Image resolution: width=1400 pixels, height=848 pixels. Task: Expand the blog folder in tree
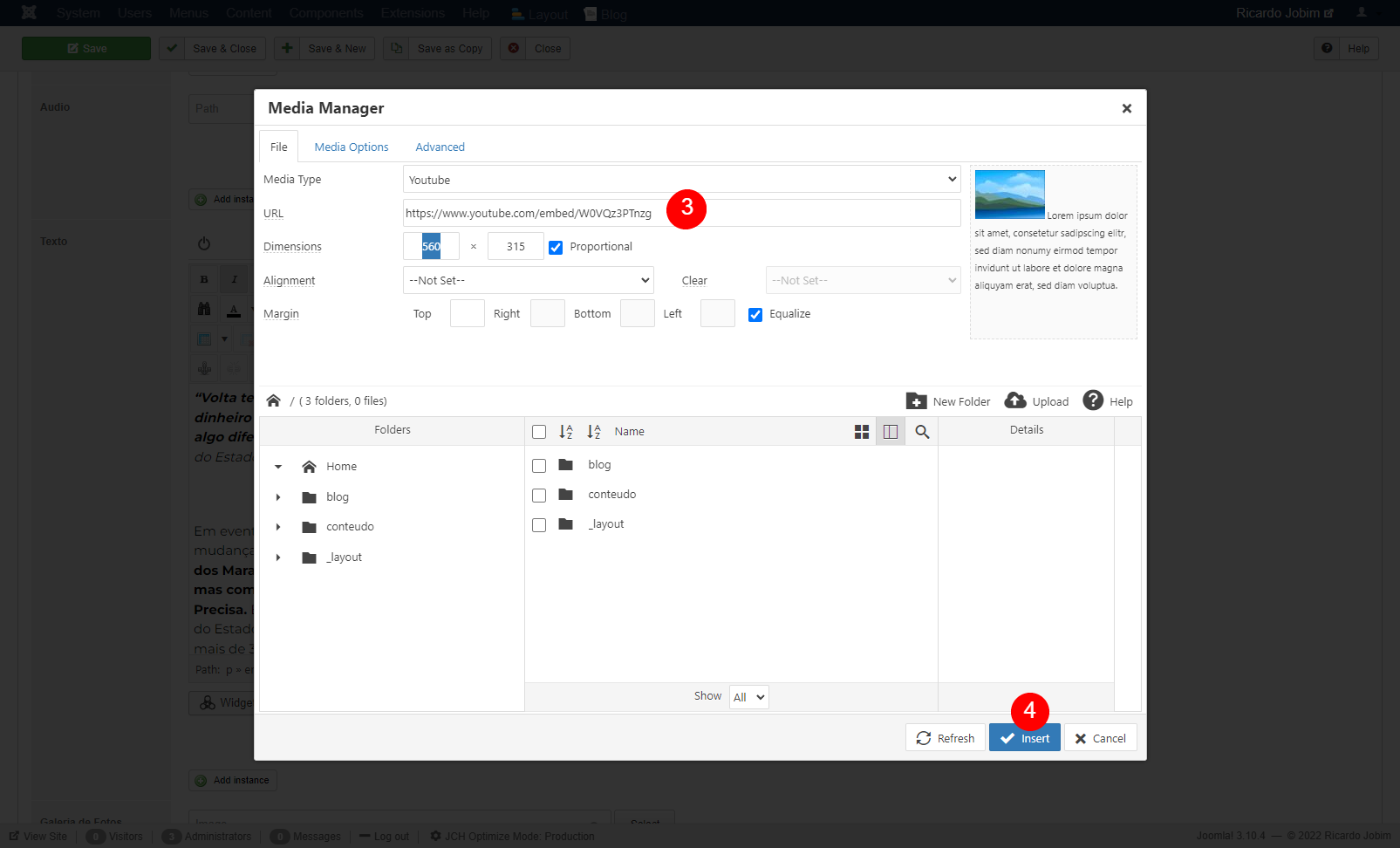(278, 497)
